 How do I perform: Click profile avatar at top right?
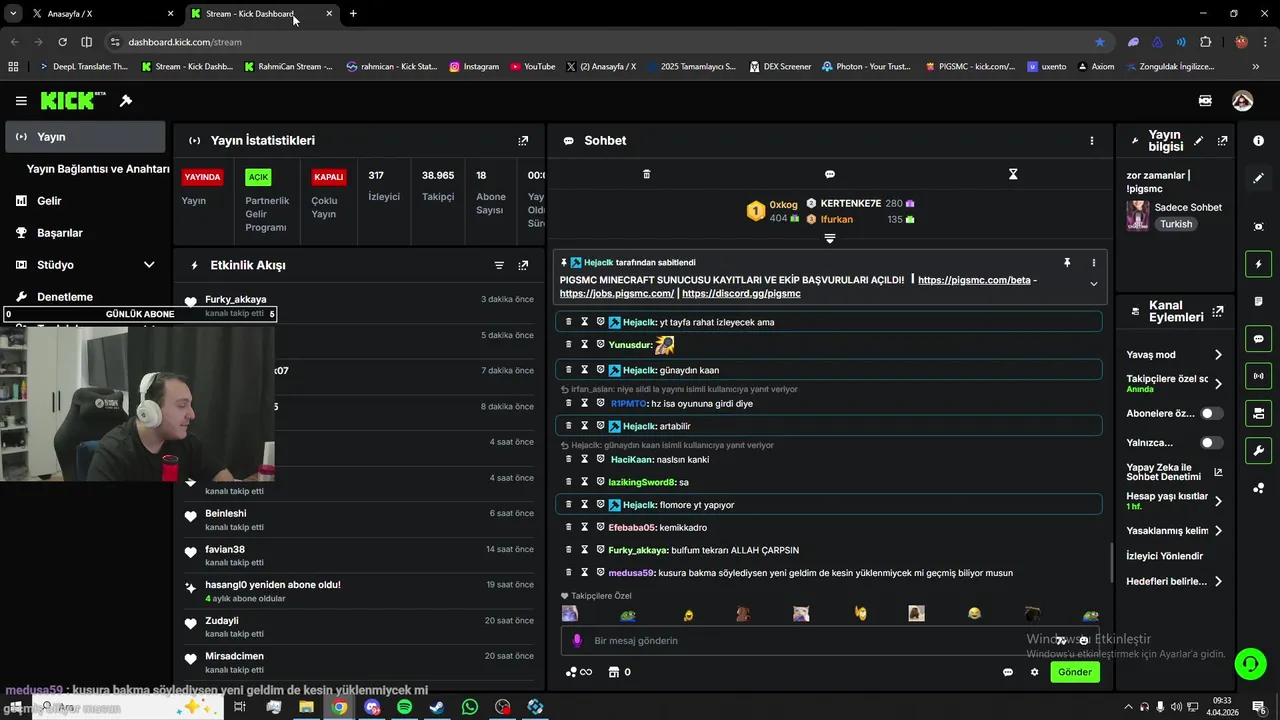(x=1242, y=101)
